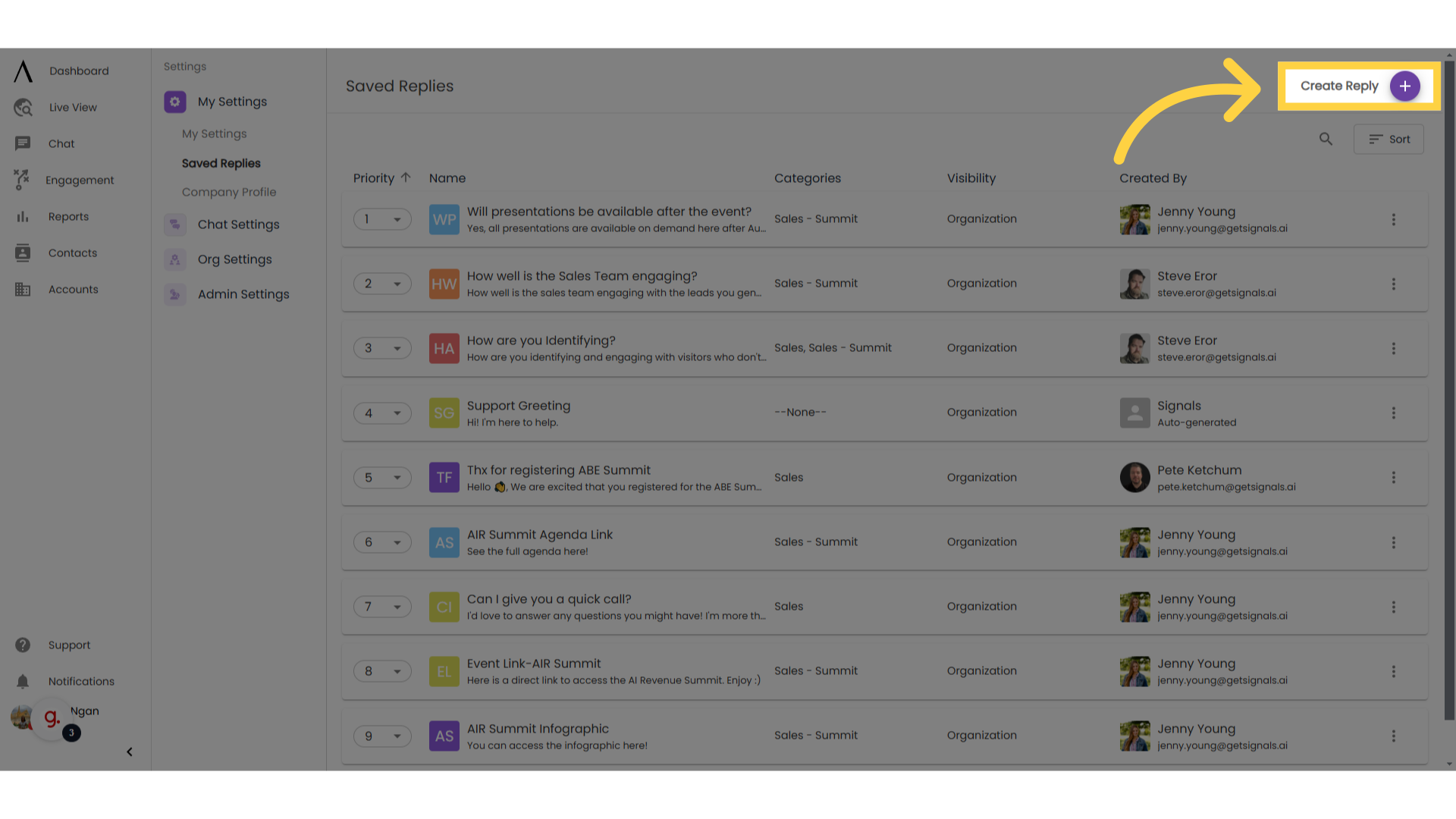Open the Search icon in Saved Replies
The image size is (1456, 819).
[1326, 139]
